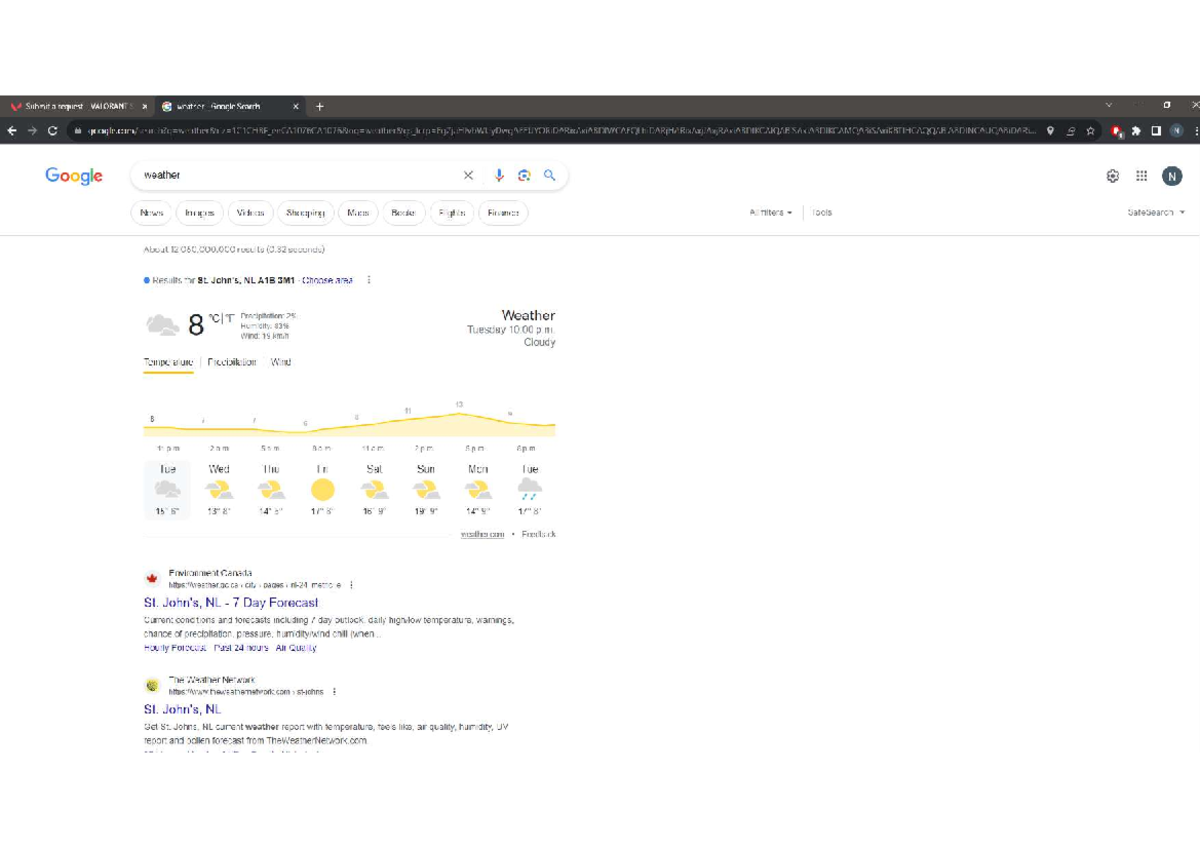Image resolution: width=1200 pixels, height=848 pixels.
Task: Click the magnifying glass search button
Action: [x=549, y=176]
